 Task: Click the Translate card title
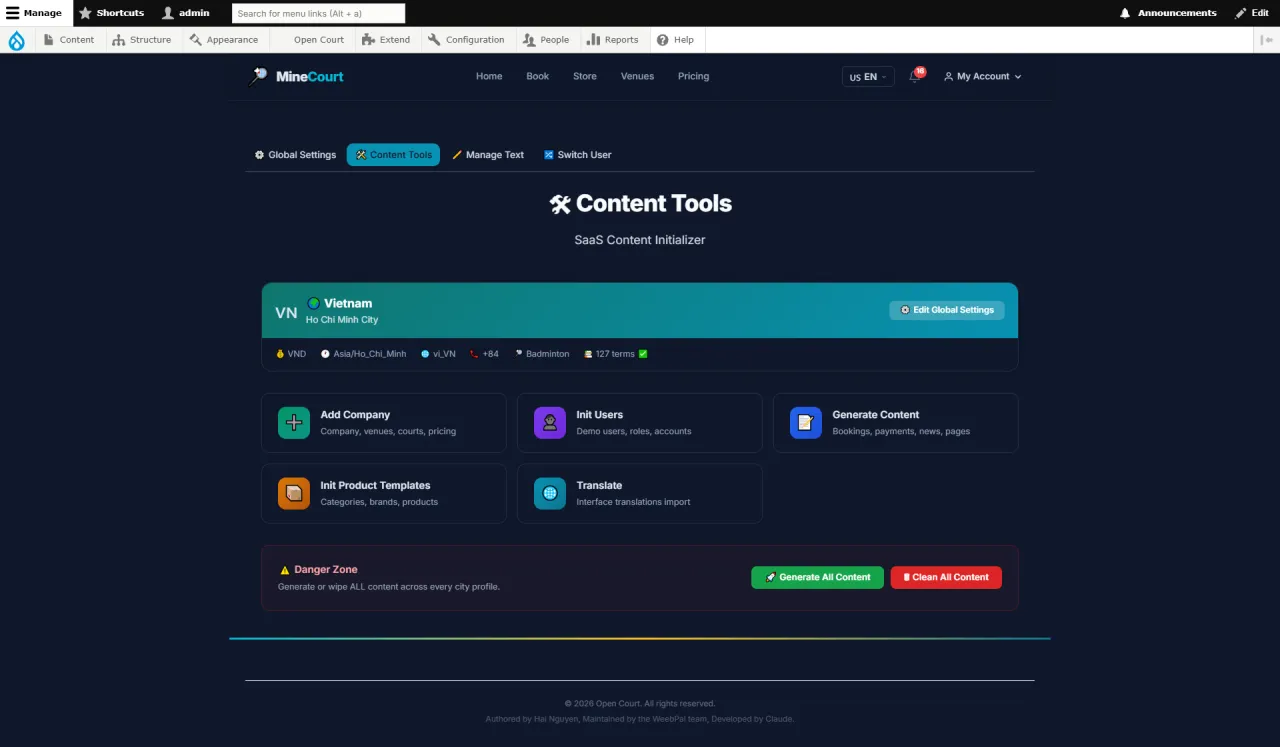tap(599, 485)
